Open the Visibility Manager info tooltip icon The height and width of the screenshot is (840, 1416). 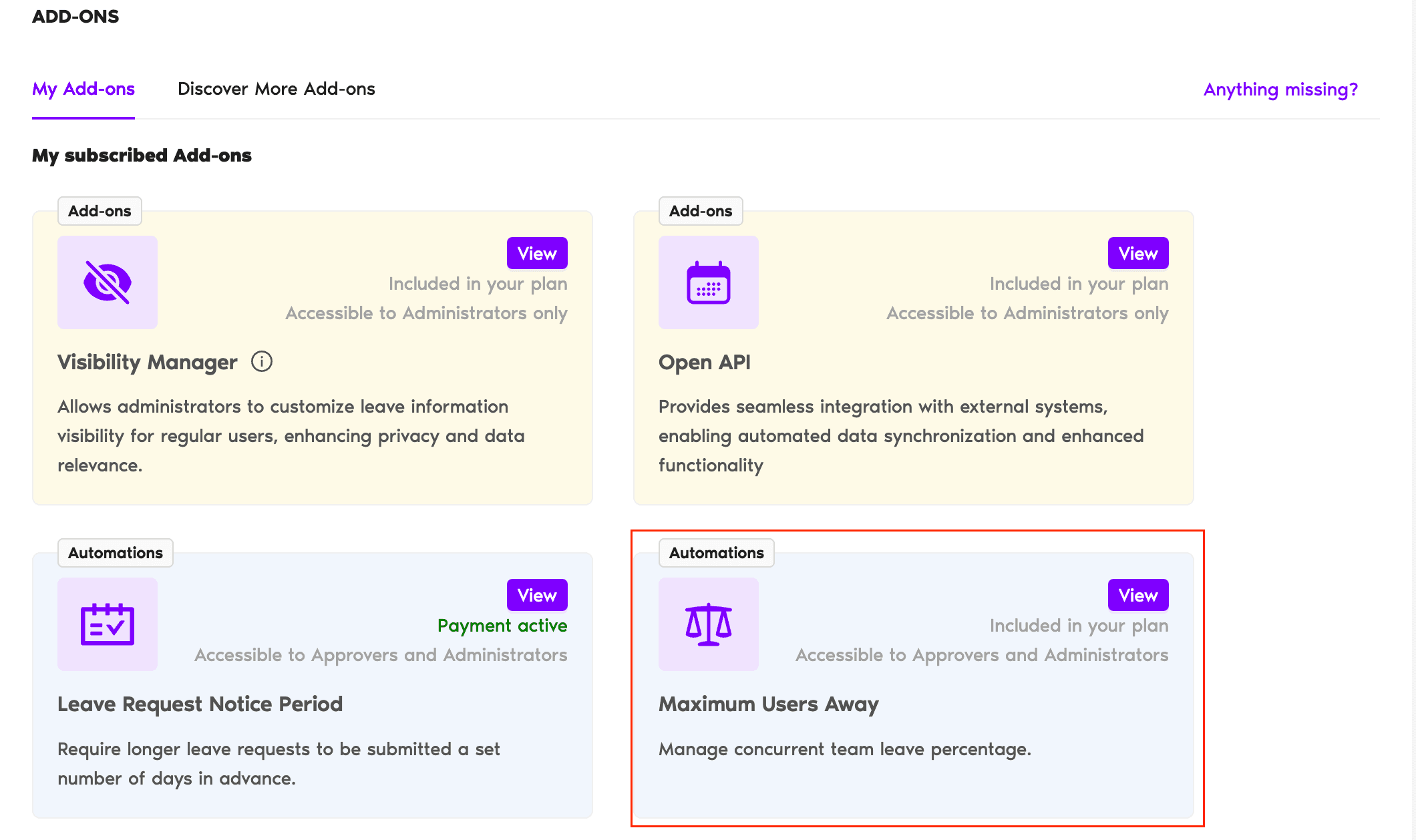click(x=261, y=362)
